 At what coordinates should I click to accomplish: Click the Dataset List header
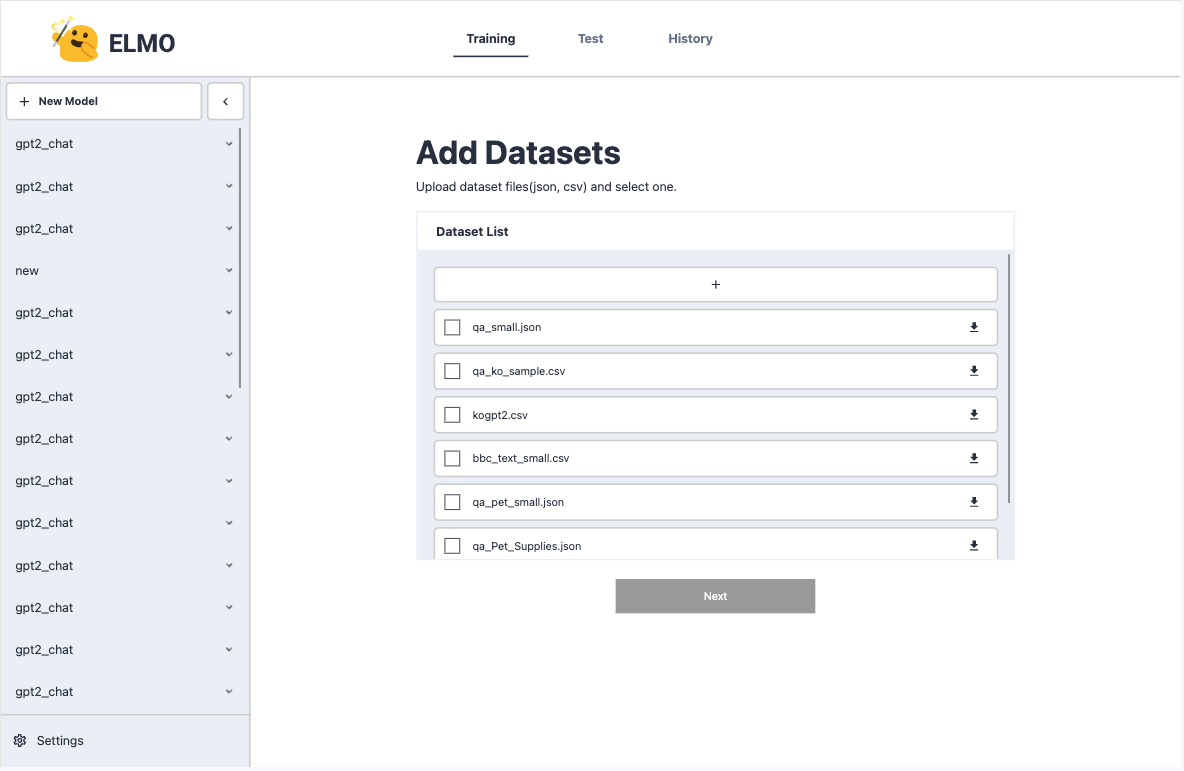472,231
